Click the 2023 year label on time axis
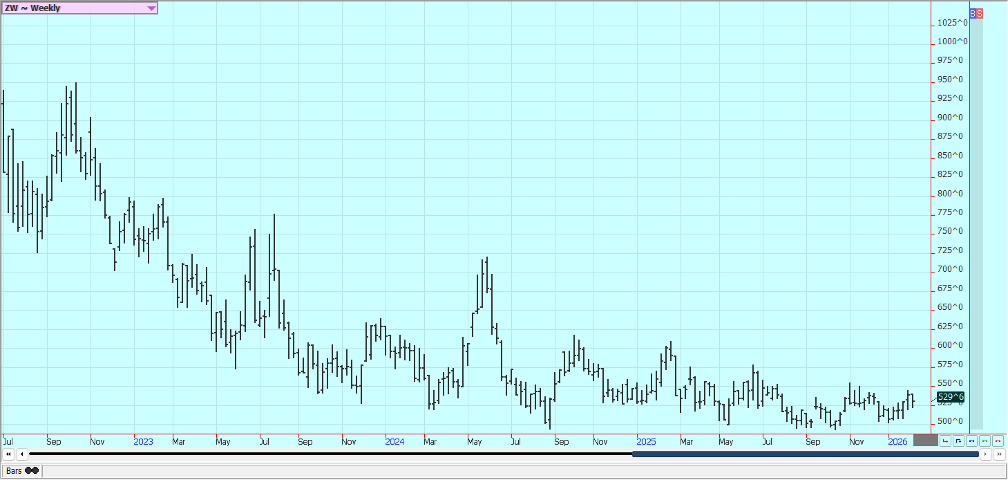Image resolution: width=1008 pixels, height=480 pixels. pos(143,440)
